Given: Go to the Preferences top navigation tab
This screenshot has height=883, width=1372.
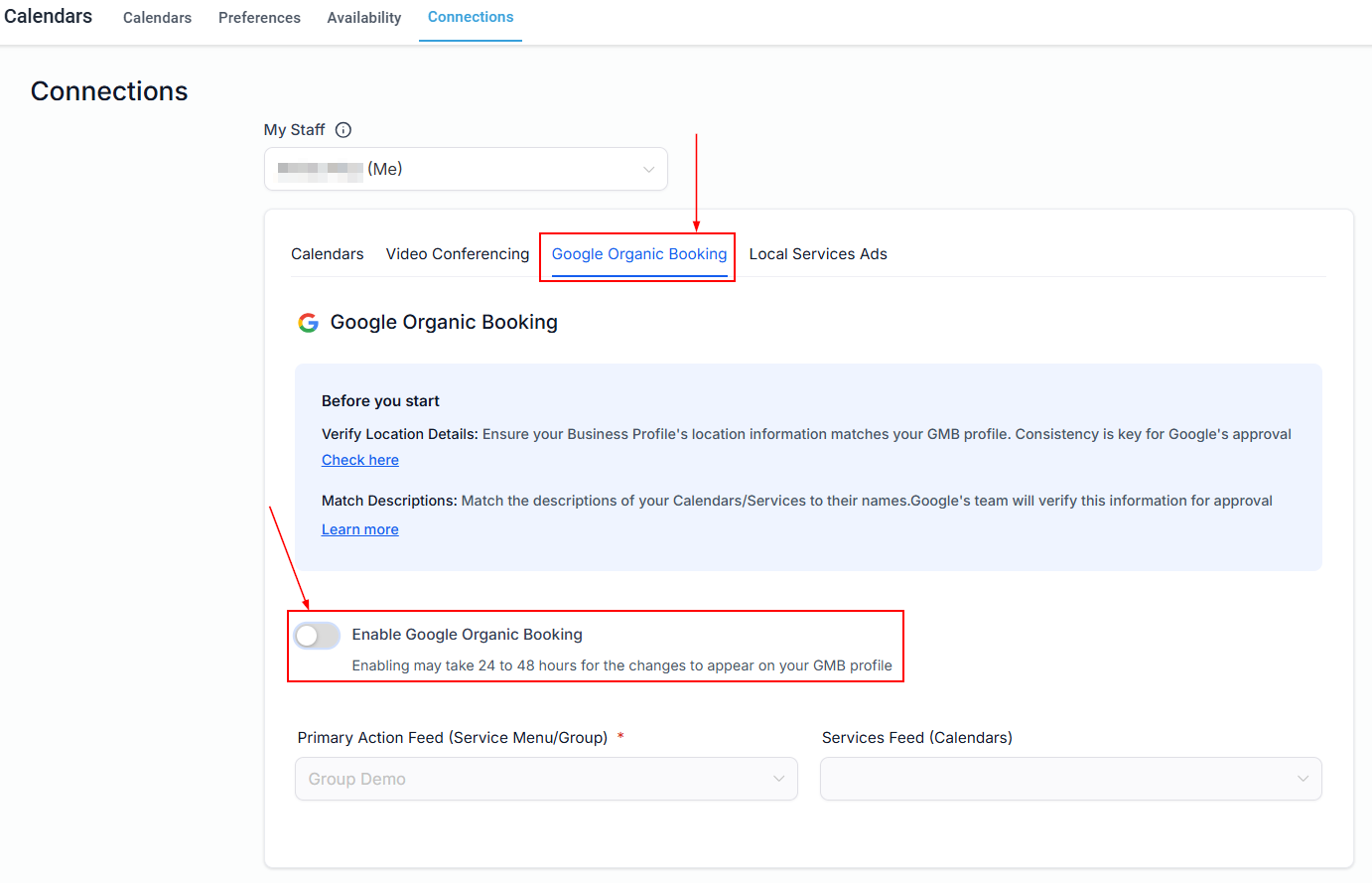Looking at the screenshot, I should [x=259, y=18].
